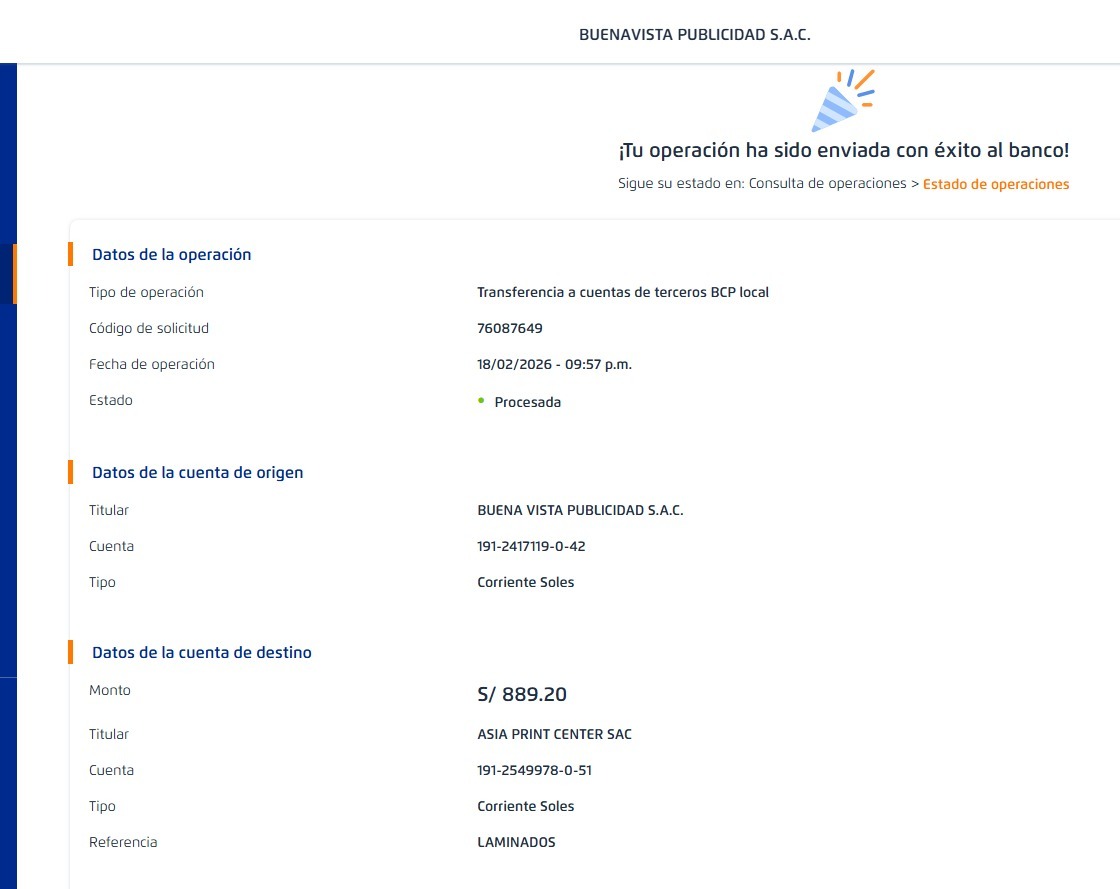Click the BUENAVISTA PUBLICIDAD S.A.C. header title

pos(694,34)
